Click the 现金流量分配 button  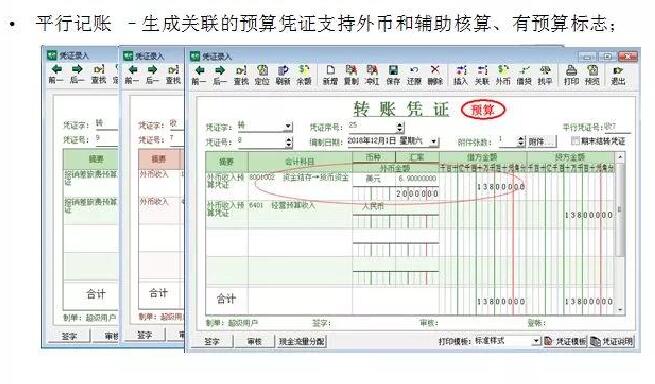pos(302,341)
